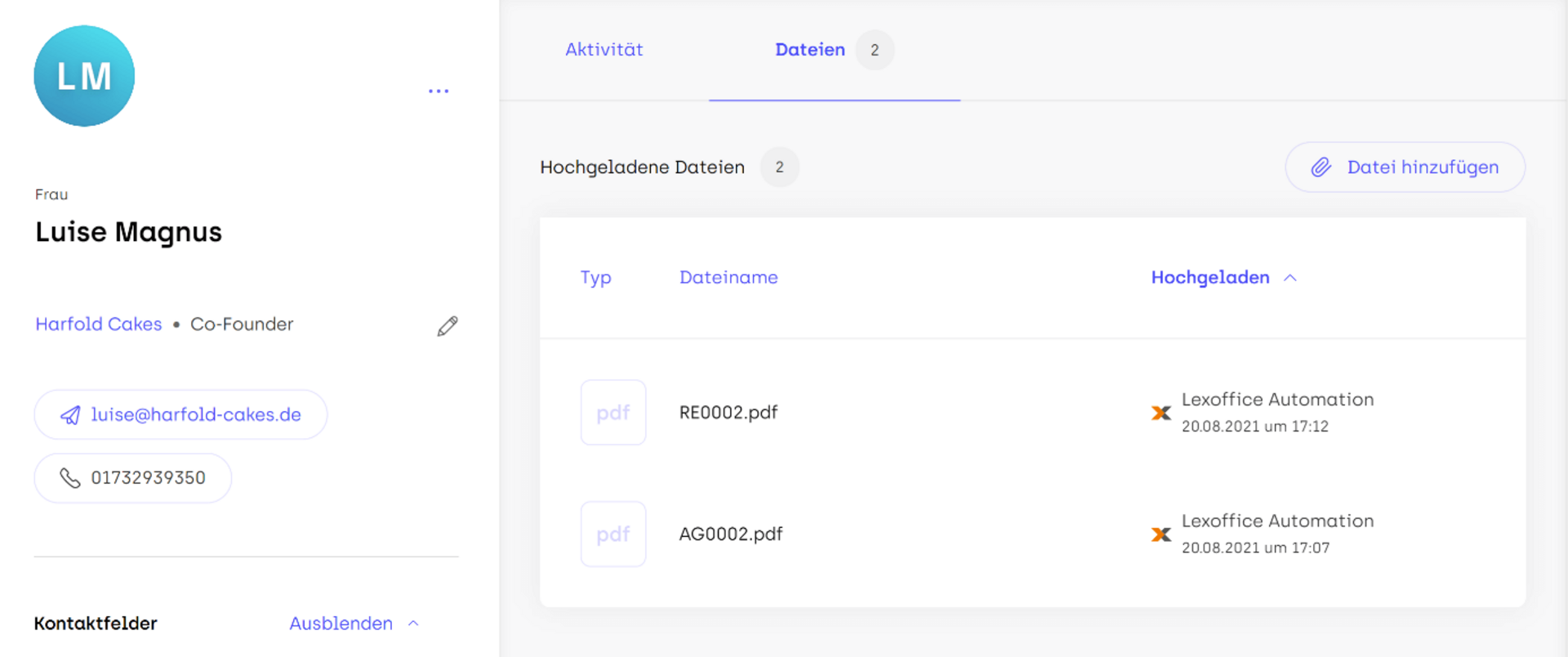
Task: Click the LM avatar circle
Action: pyautogui.click(x=84, y=76)
